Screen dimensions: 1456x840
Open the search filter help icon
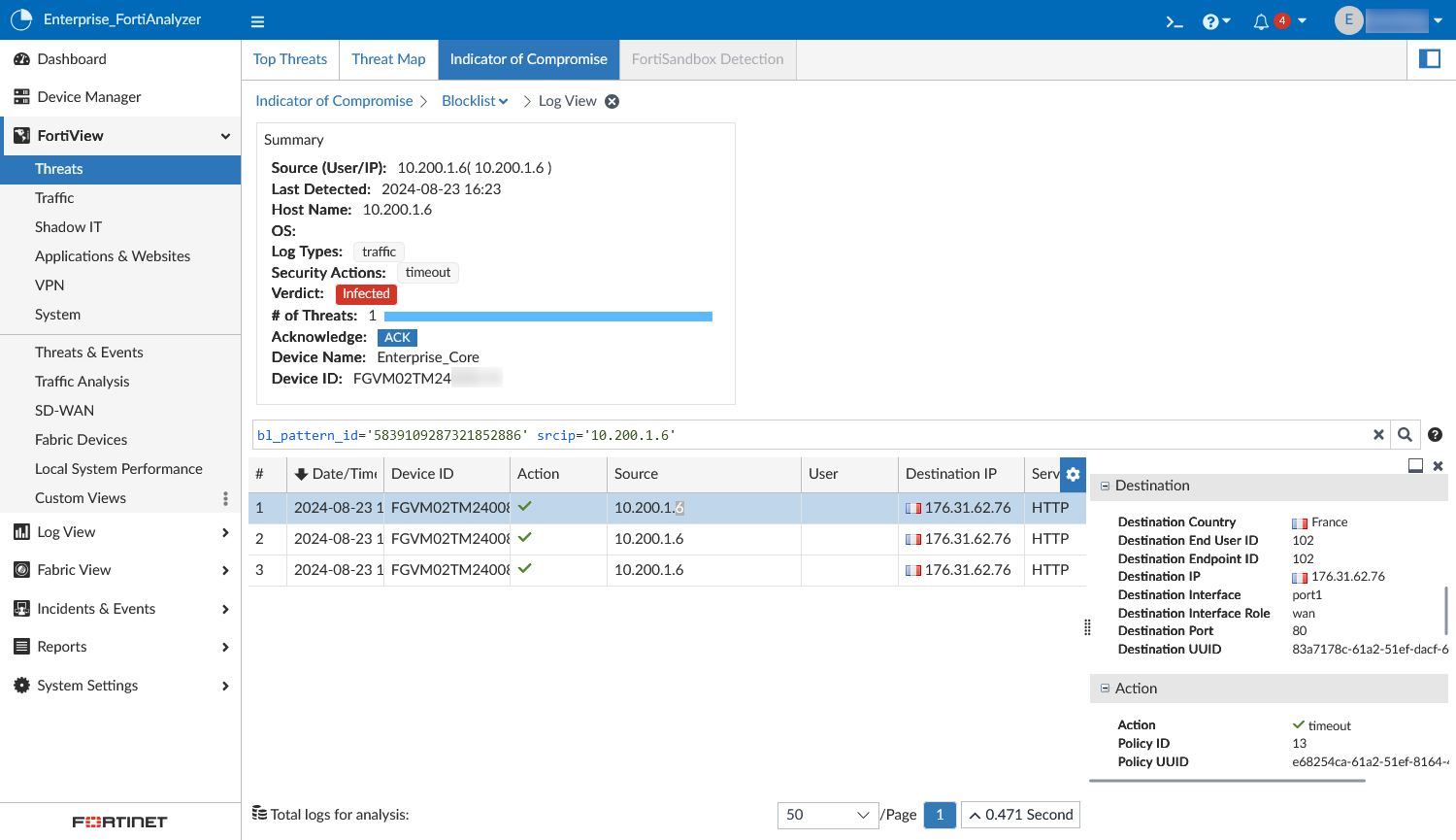coord(1435,435)
